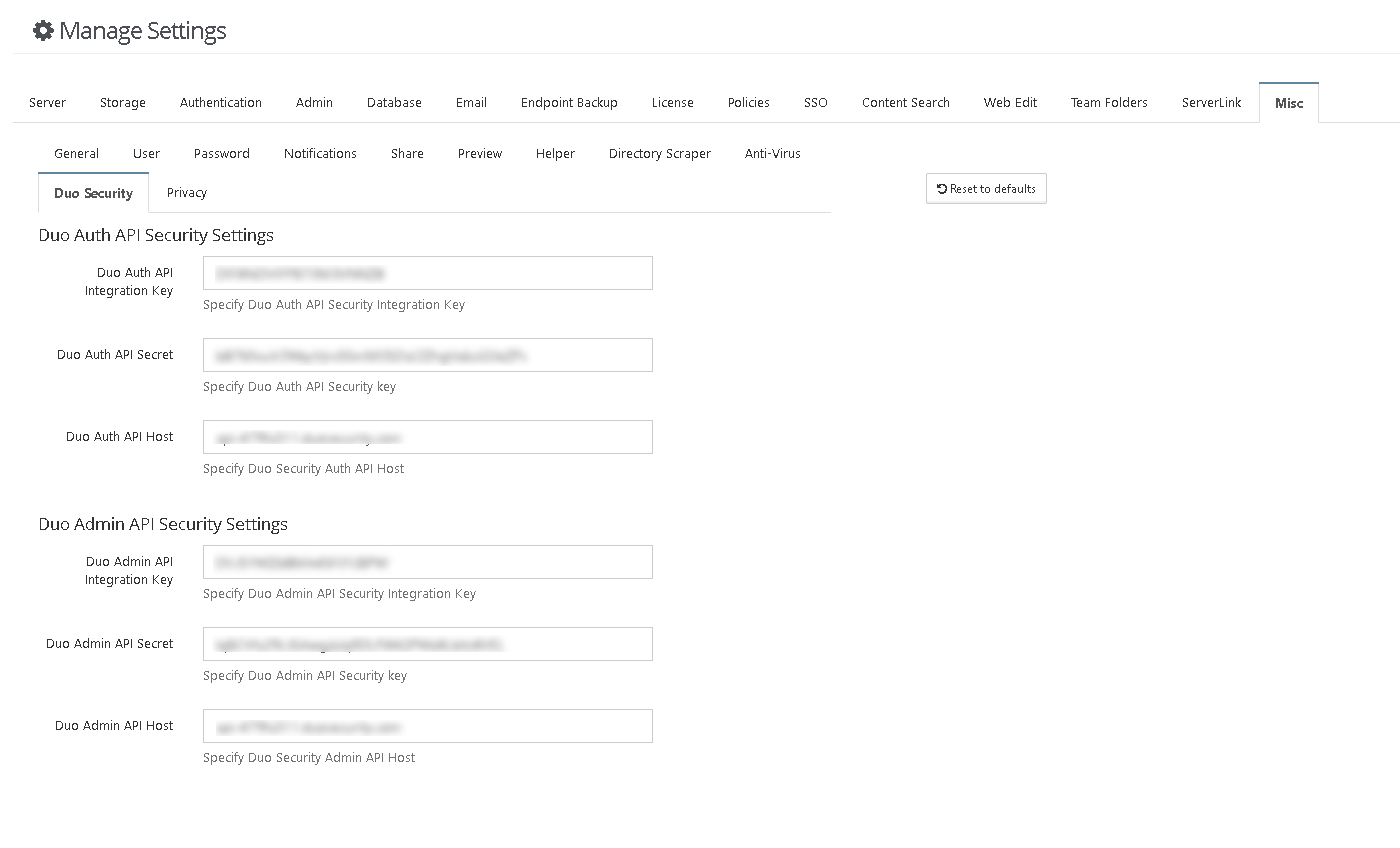Viewport: 1400px width, 848px height.
Task: Switch to the Authentication tab
Action: (x=221, y=103)
